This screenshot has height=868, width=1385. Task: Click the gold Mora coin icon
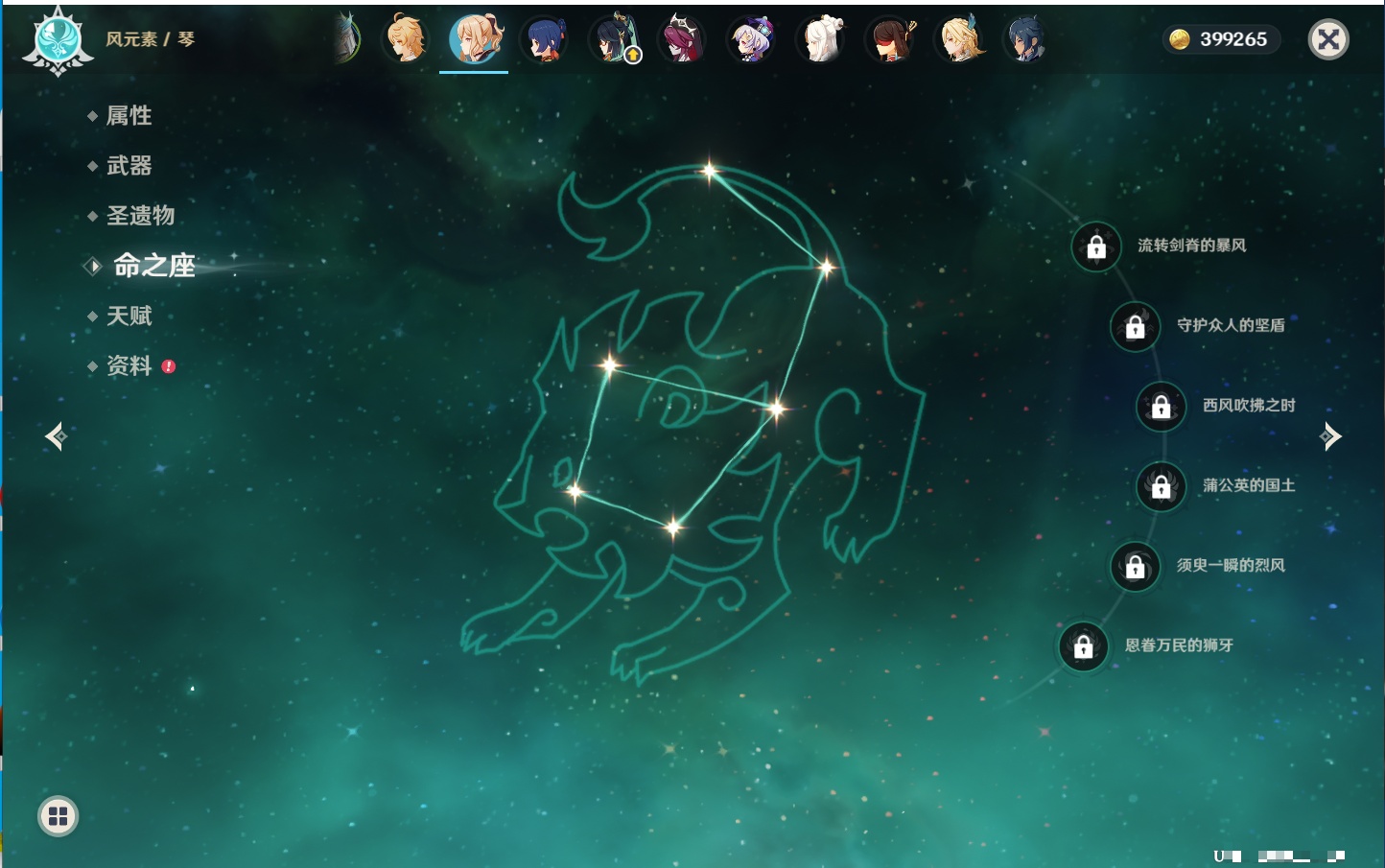pyautogui.click(x=1180, y=39)
